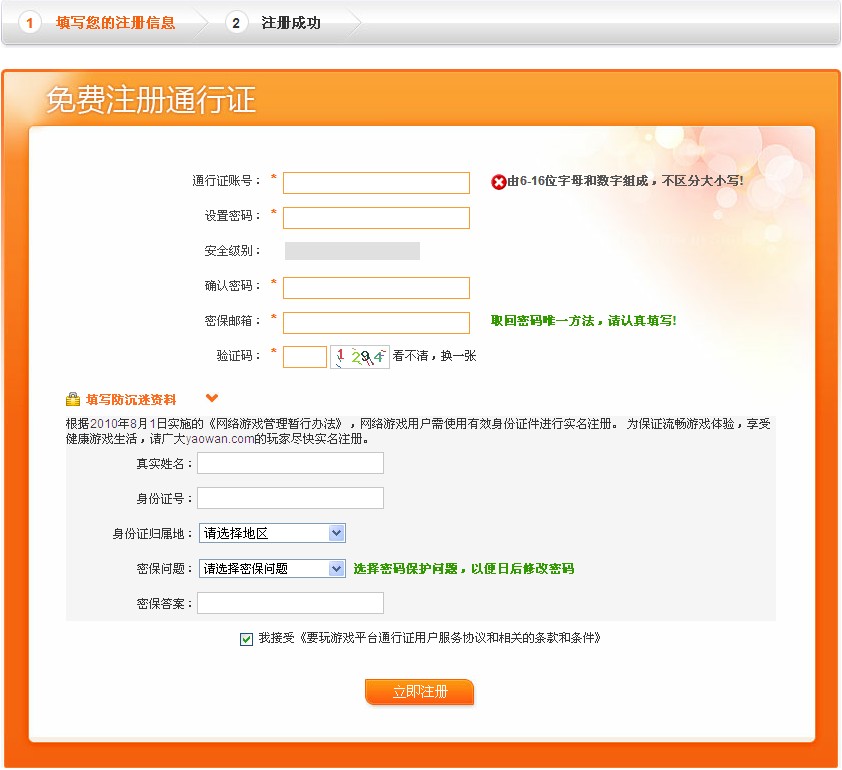Focus the 通行证账号 account input field

click(376, 183)
